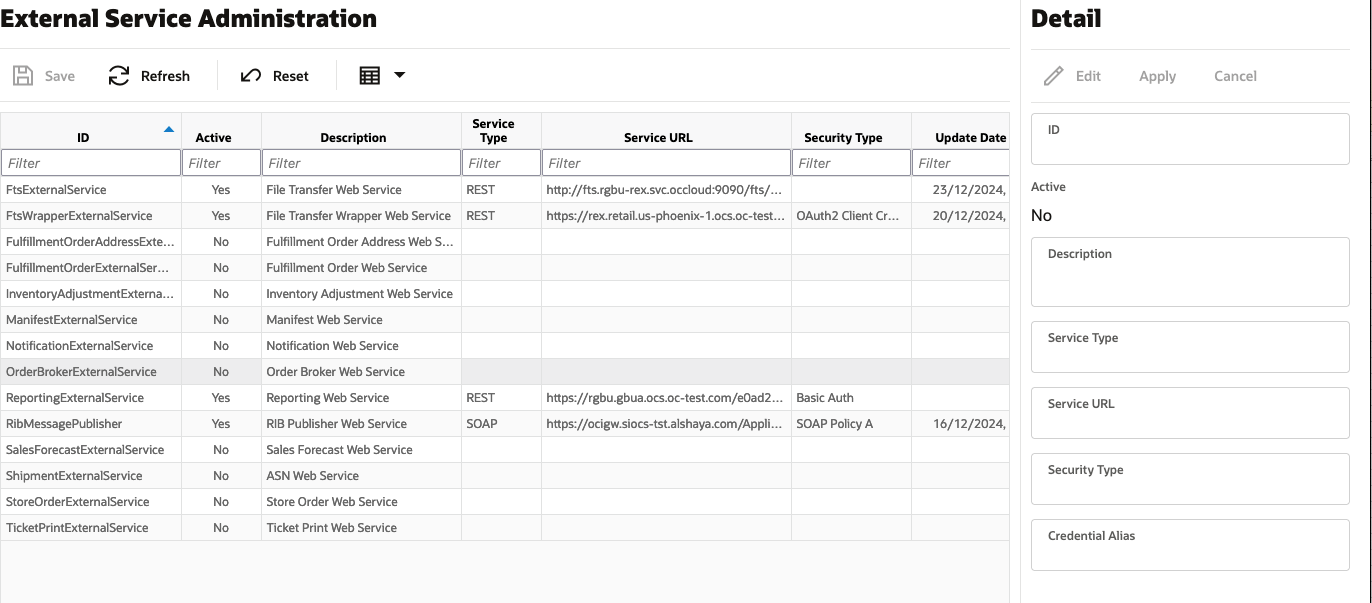This screenshot has width=1372, height=603.
Task: Select the TicketPrintExternalService row
Action: point(505,528)
